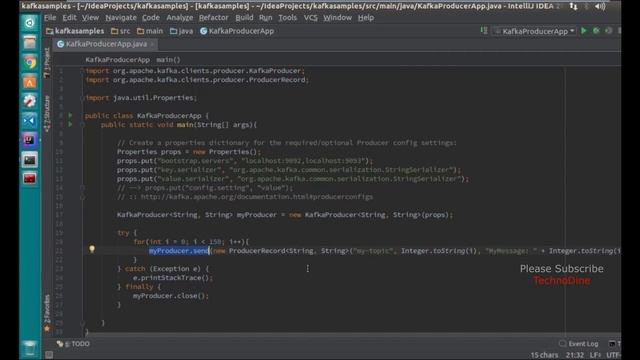Click the Debug bug icon in toolbar

click(x=596, y=31)
